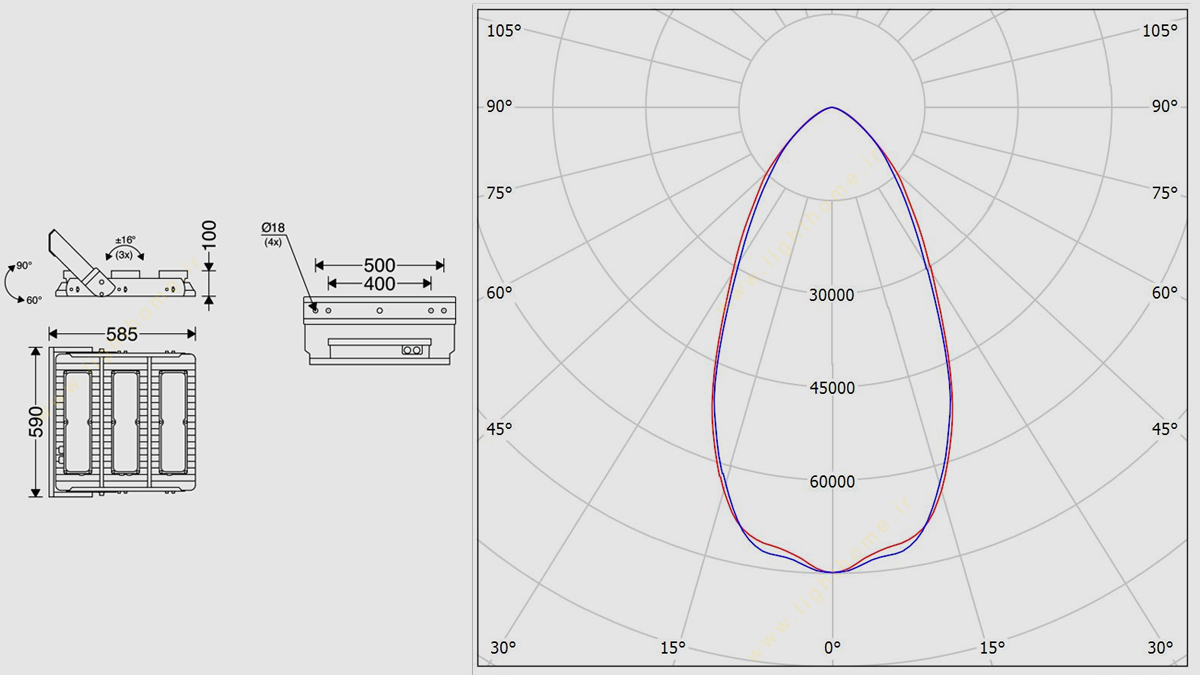Viewport: 1200px width, 675px height.
Task: Click the 100 height dimension label
Action: pyautogui.click(x=208, y=236)
